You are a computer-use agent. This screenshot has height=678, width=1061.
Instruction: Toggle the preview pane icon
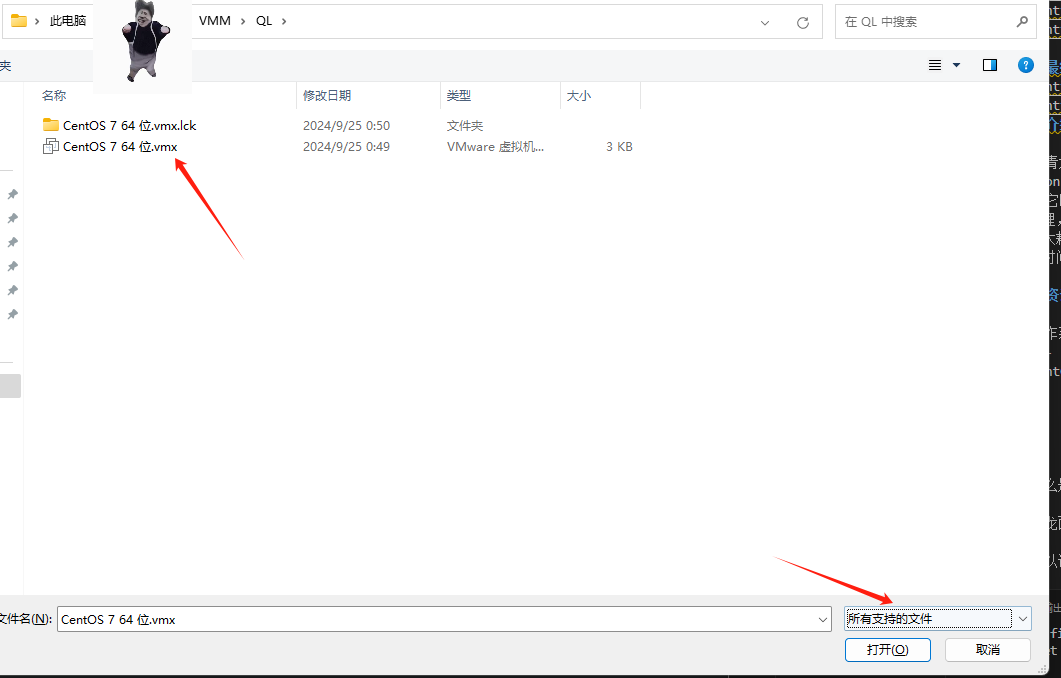click(989, 65)
